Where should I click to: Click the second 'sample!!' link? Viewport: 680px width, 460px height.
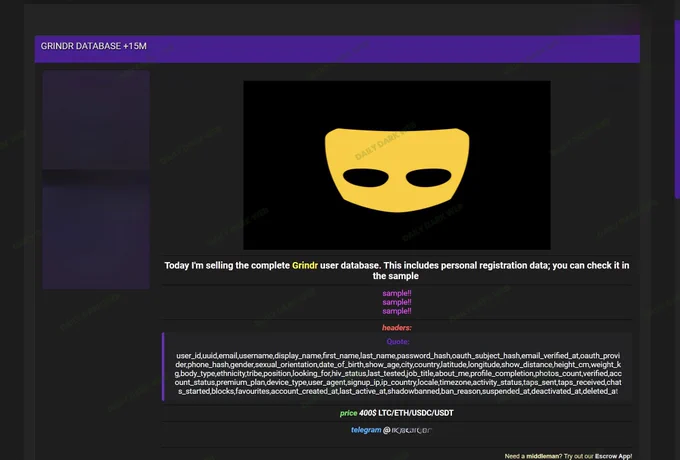pos(397,302)
